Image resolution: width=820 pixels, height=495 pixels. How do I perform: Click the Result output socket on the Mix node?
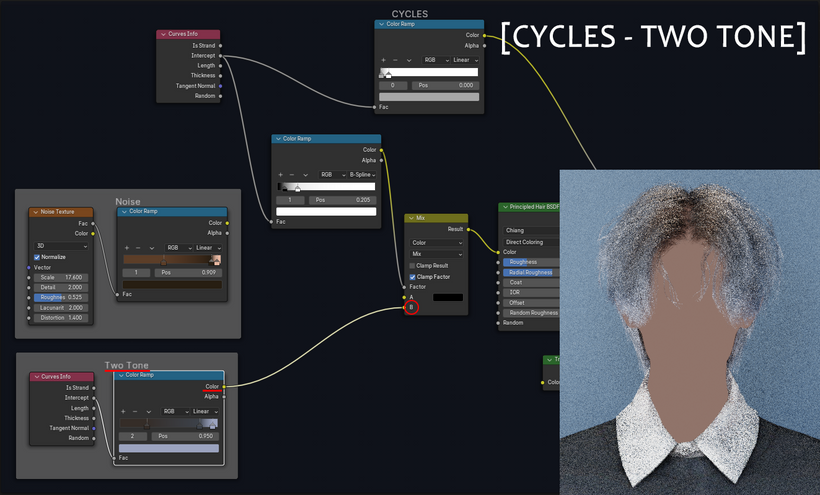468,229
